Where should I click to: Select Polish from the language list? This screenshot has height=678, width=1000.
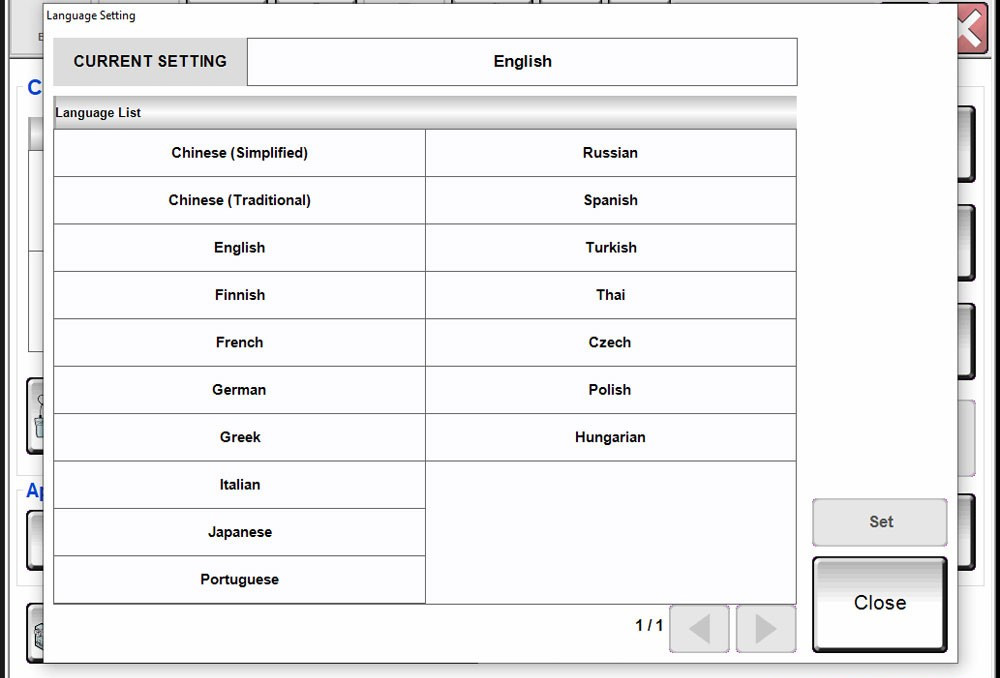coord(610,390)
